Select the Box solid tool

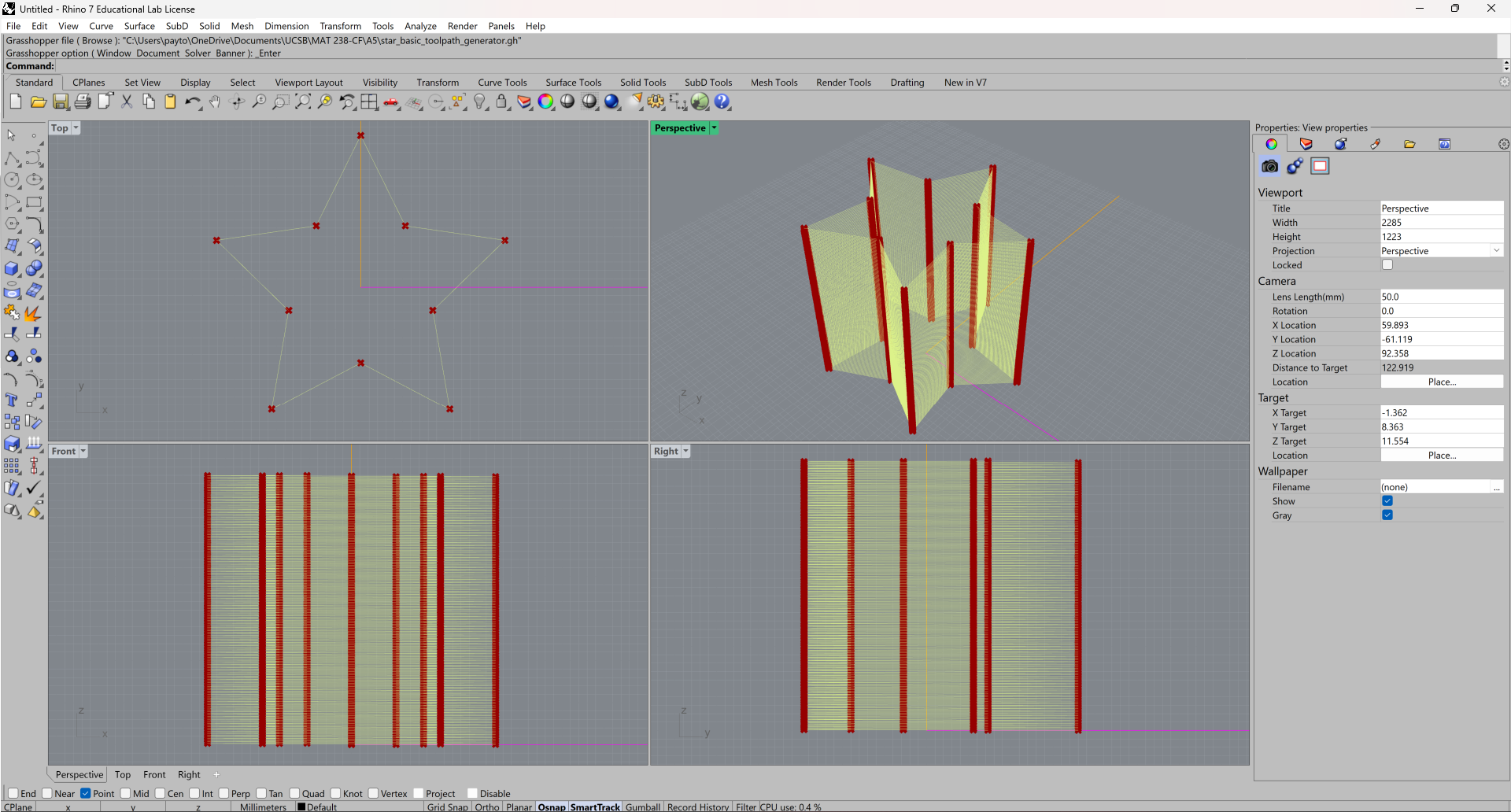point(12,268)
